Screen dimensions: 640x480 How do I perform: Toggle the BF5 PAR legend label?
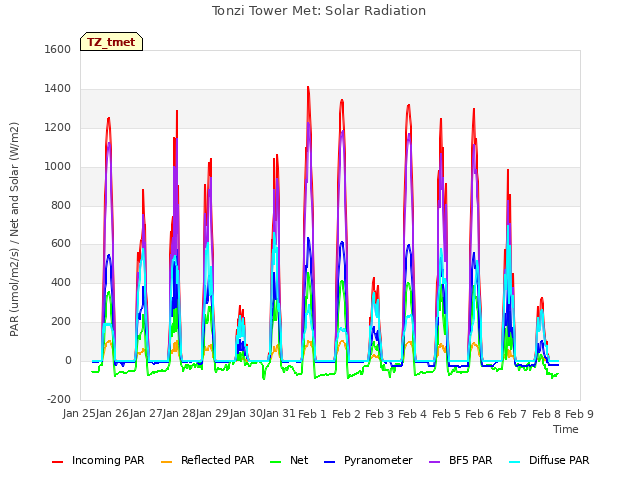tap(471, 460)
